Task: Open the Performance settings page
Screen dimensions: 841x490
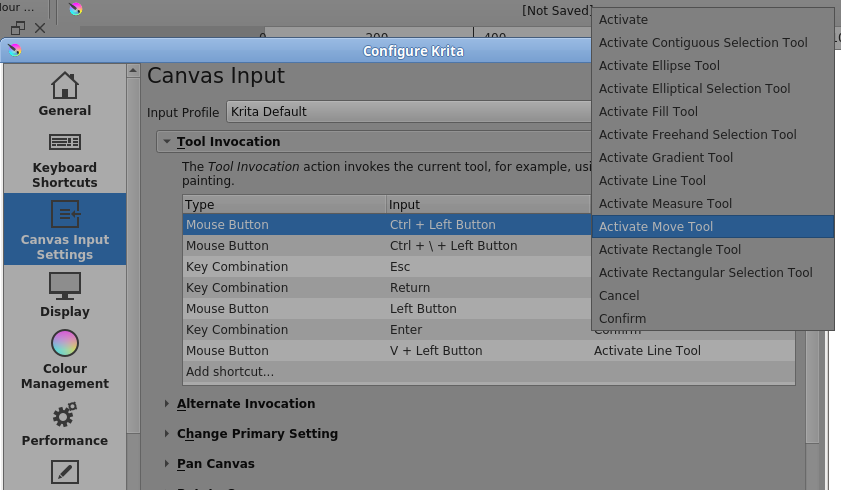Action: coord(64,424)
